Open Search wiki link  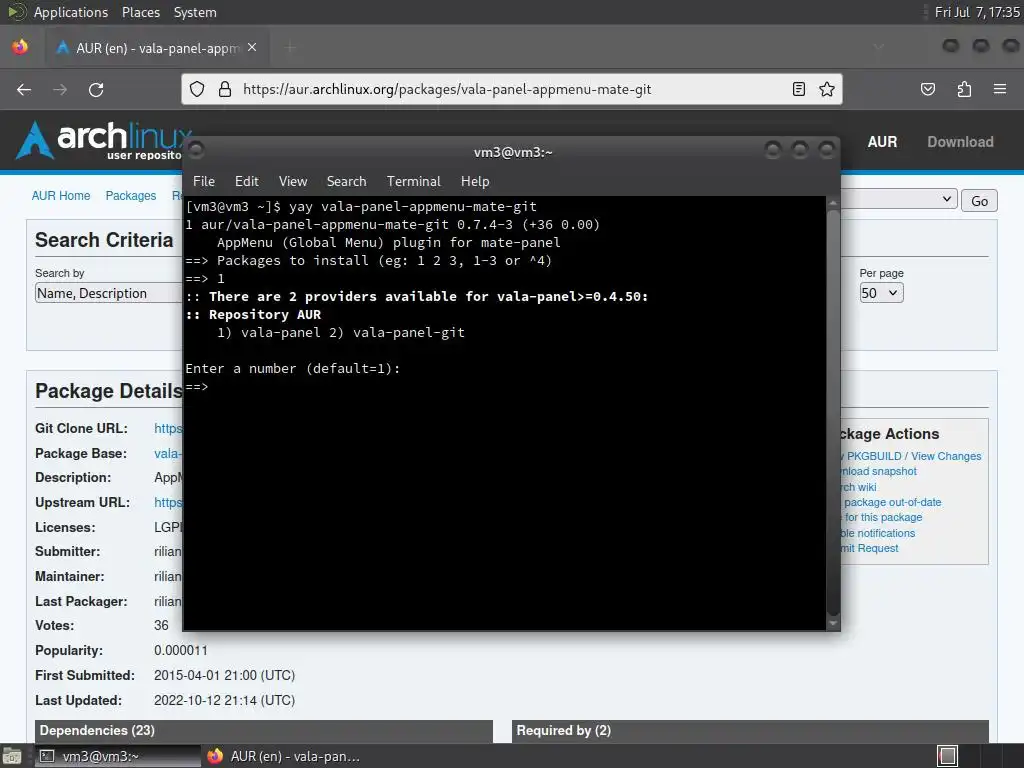pyautogui.click(x=859, y=487)
